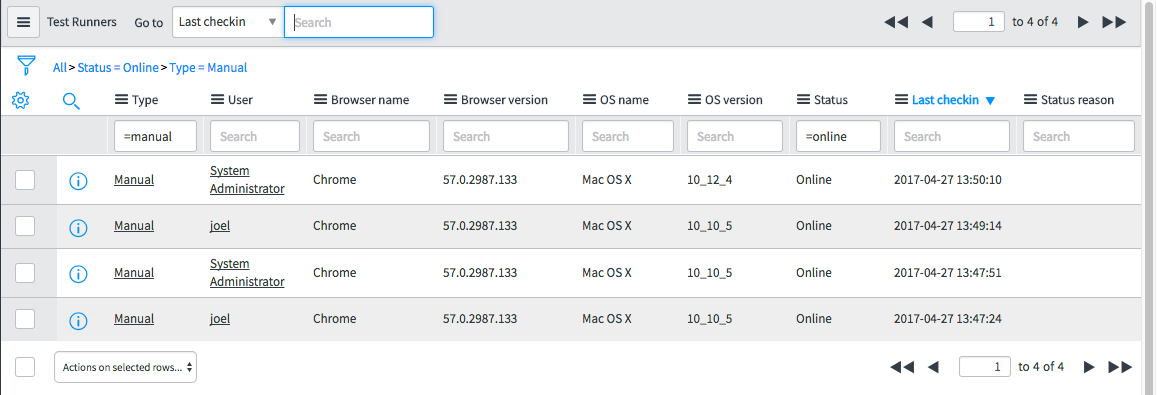The height and width of the screenshot is (395, 1157).
Task: Select the row with checkin 13:49:14 checkbox
Action: coord(25,226)
